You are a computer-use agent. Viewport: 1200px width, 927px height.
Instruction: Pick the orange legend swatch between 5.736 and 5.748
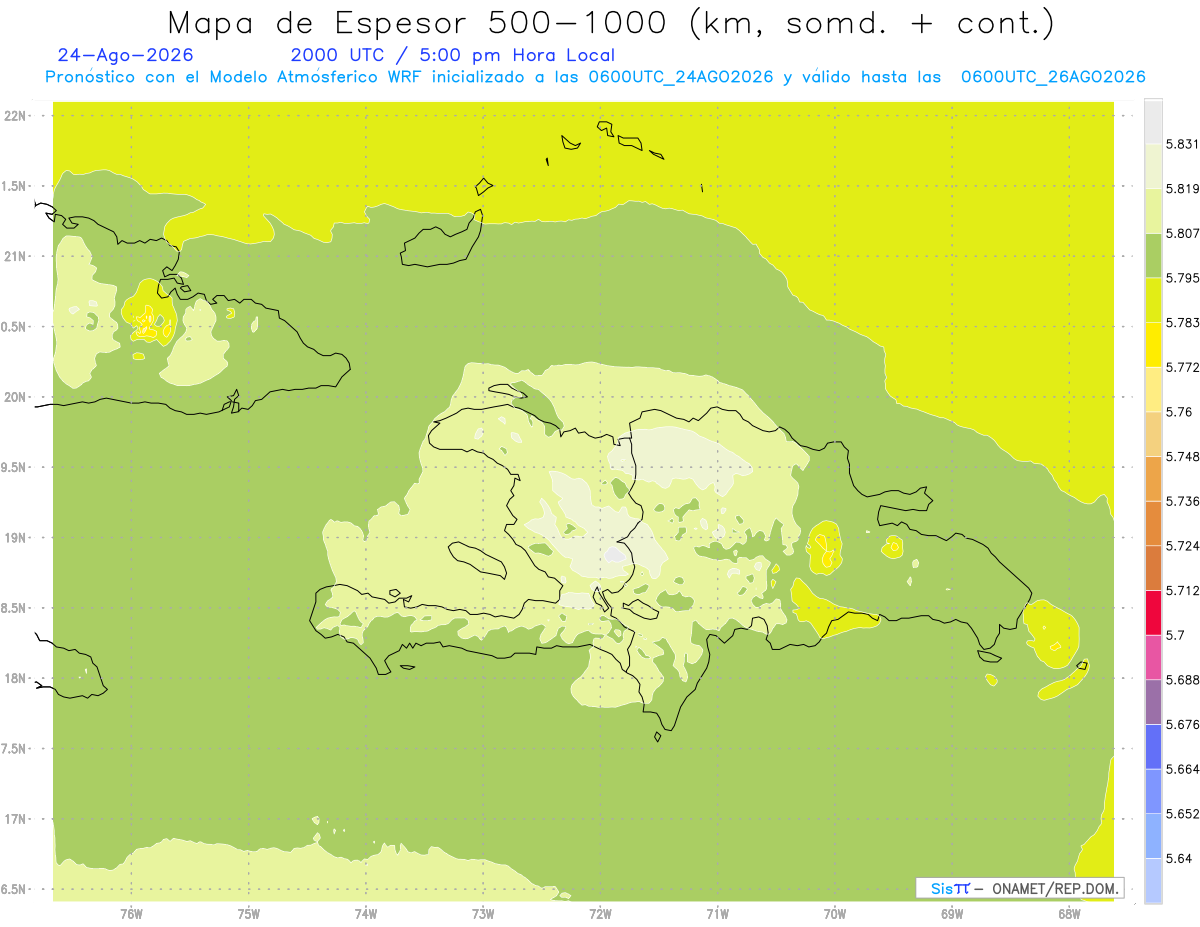(1153, 479)
